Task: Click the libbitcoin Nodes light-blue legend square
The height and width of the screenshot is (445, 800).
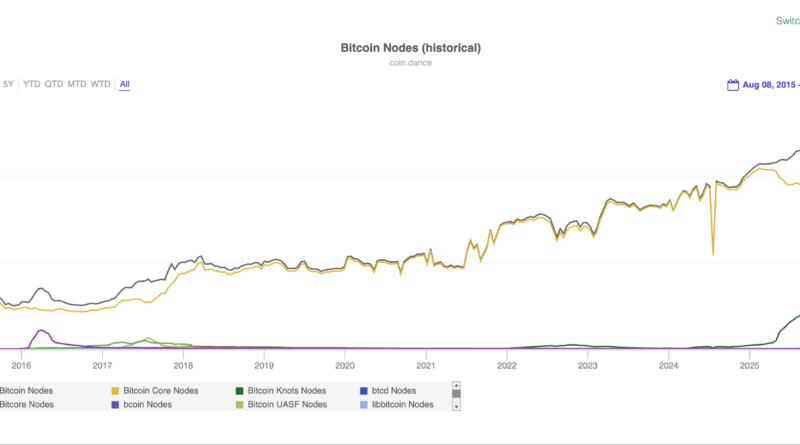Action: tap(364, 404)
